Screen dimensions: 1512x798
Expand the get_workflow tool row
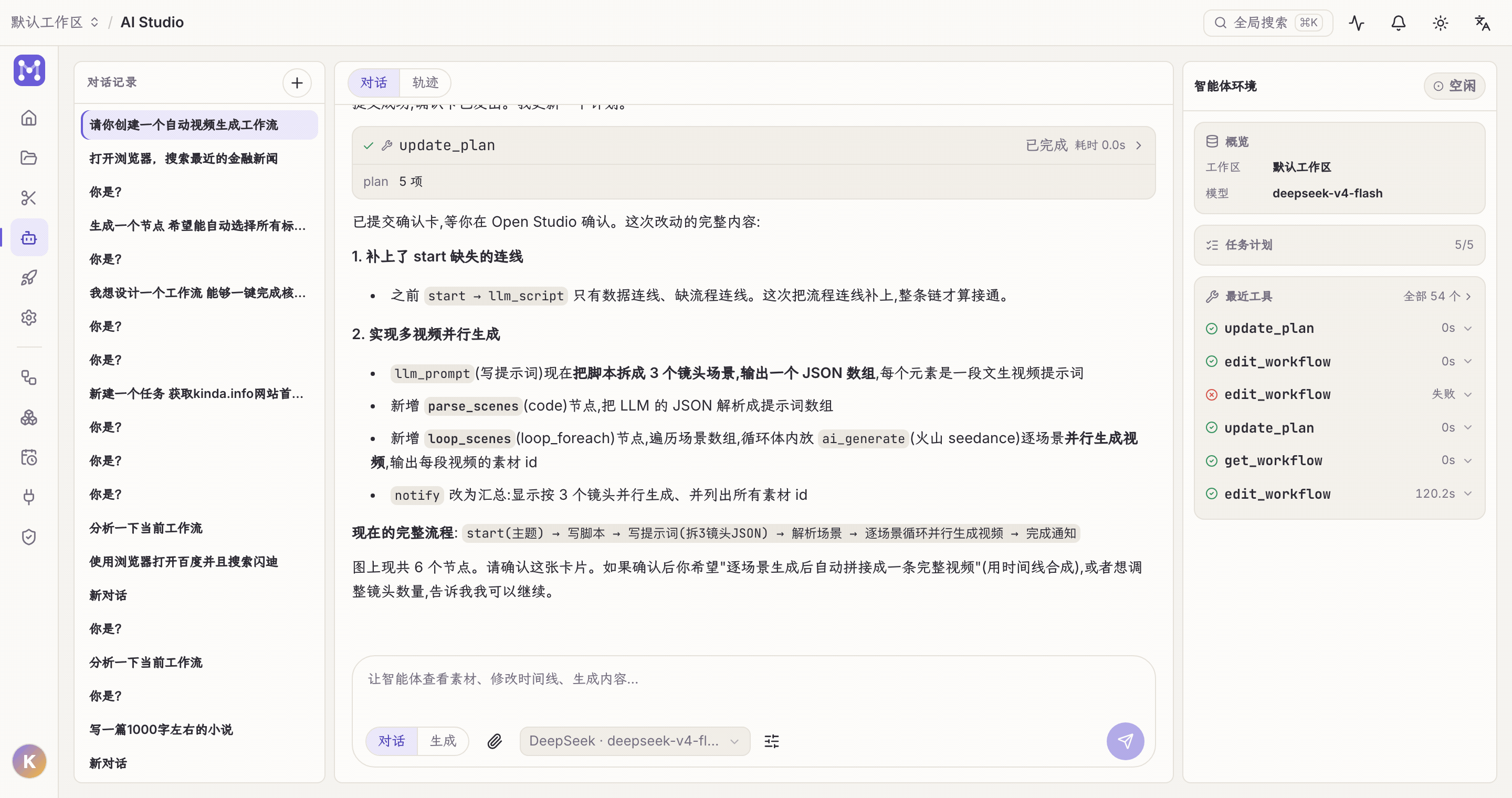click(x=1339, y=460)
